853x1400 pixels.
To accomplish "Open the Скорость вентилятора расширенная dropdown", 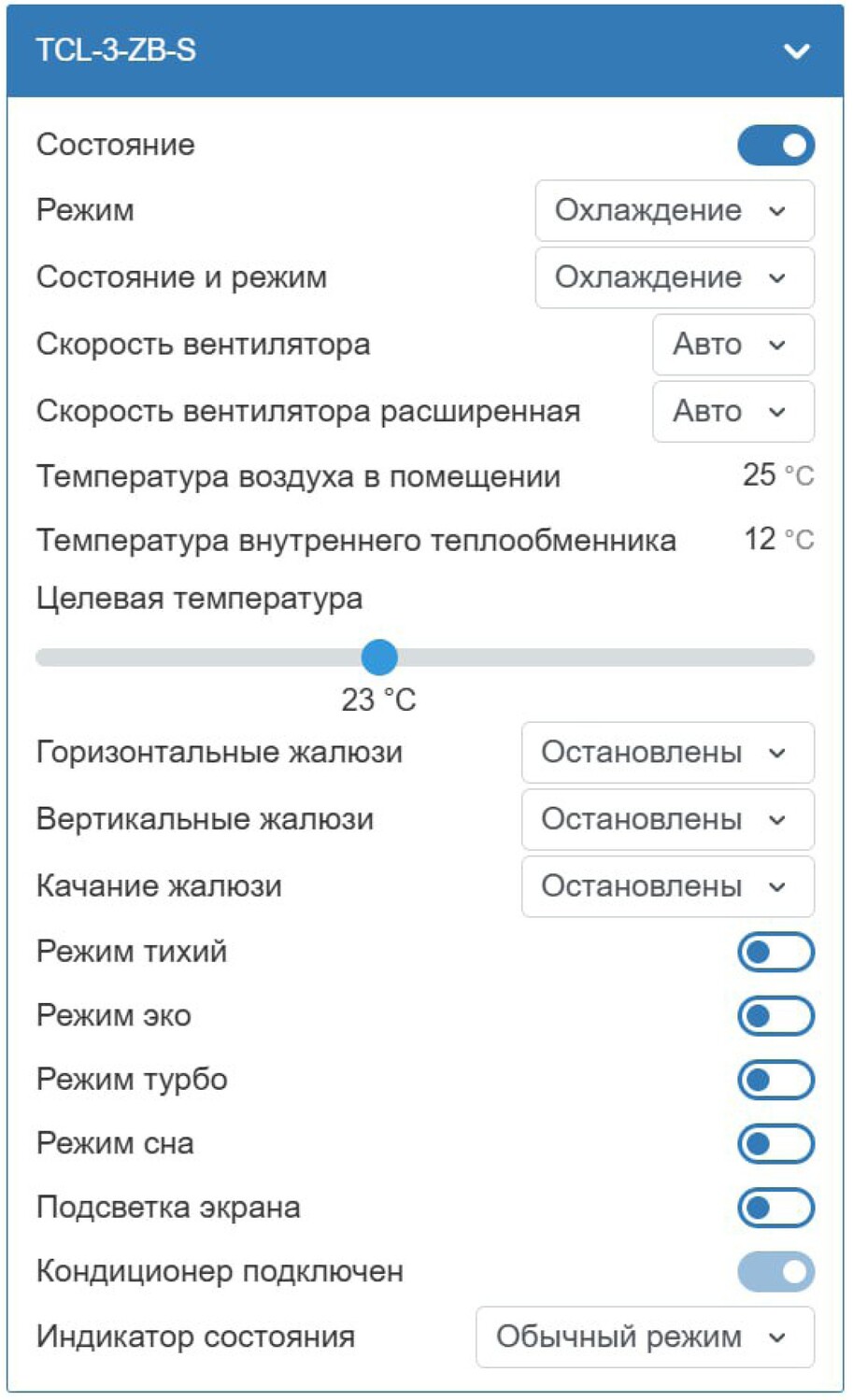I will pos(733,412).
